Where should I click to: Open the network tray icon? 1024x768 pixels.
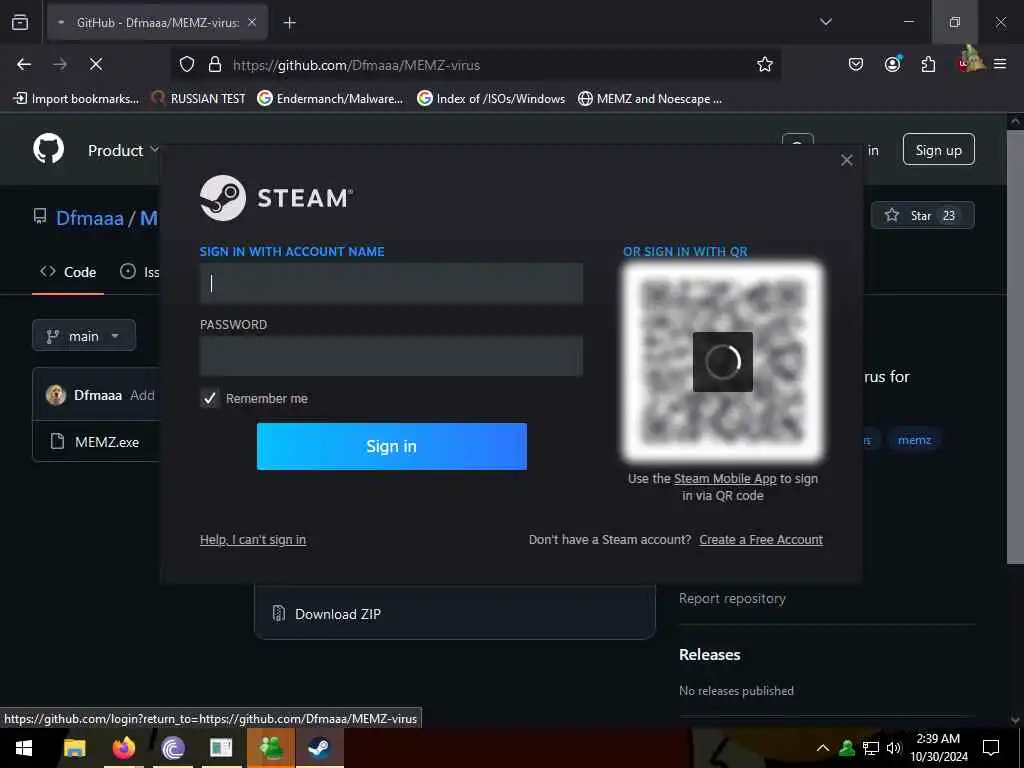871,748
